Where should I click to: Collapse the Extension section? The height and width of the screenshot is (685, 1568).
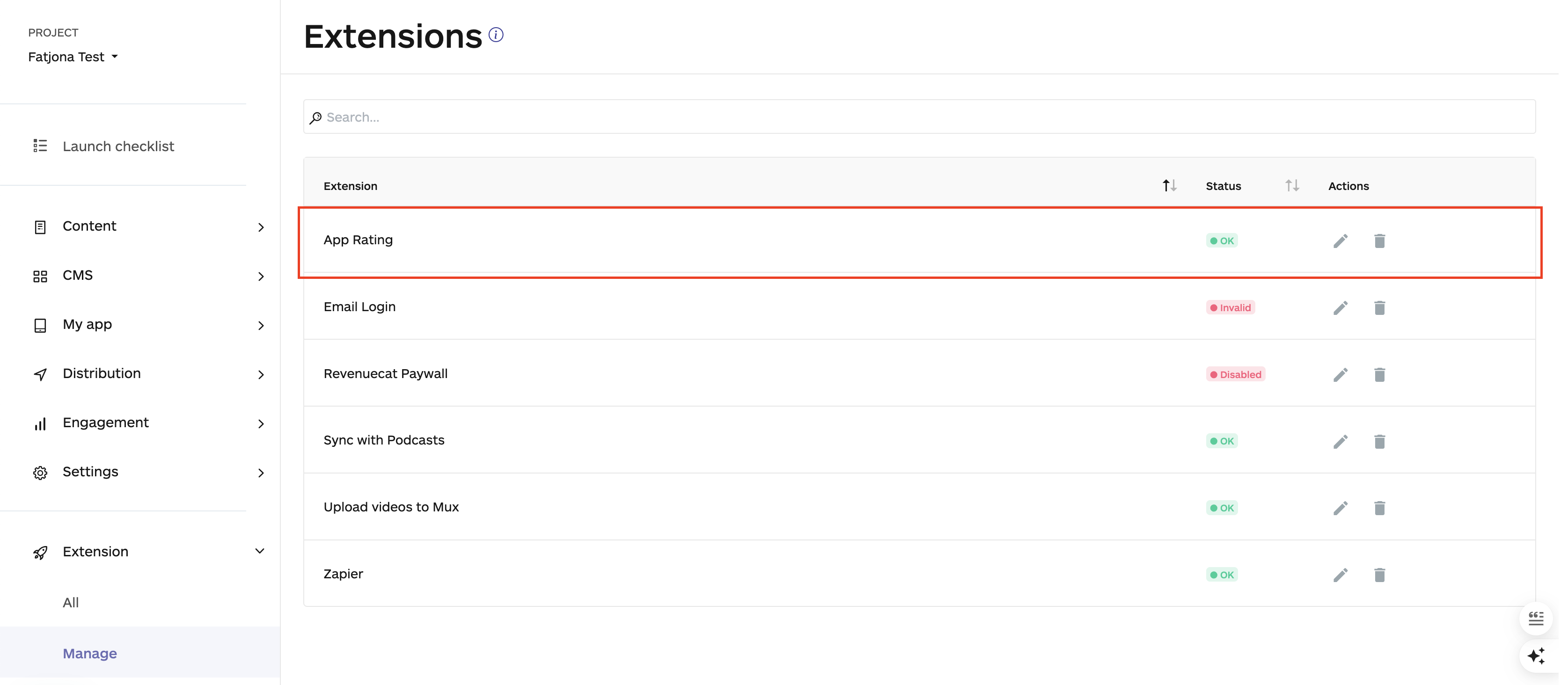[x=260, y=551]
